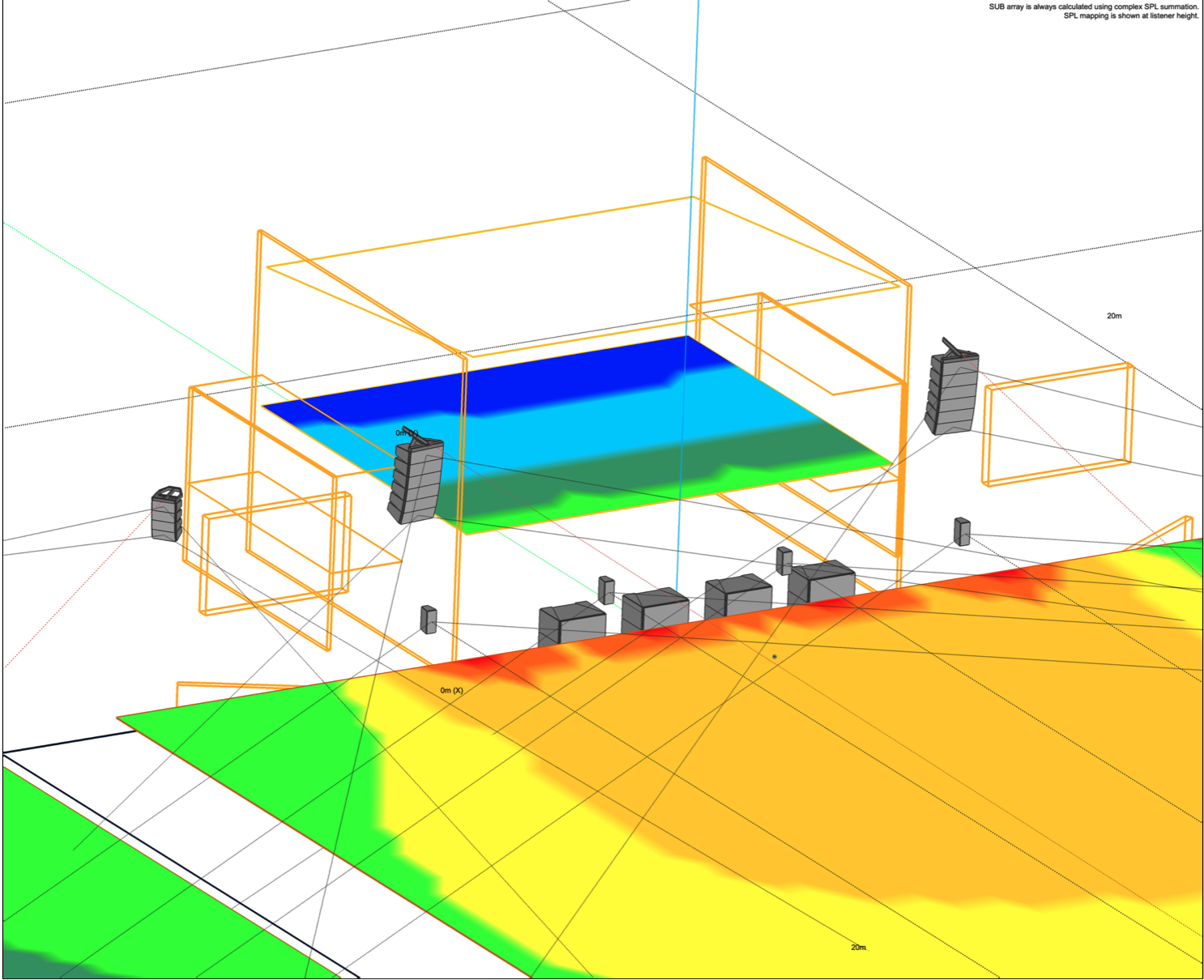This screenshot has height=980, width=1204.
Task: Select the leftmost ground subwoofer
Action: [x=572, y=624]
